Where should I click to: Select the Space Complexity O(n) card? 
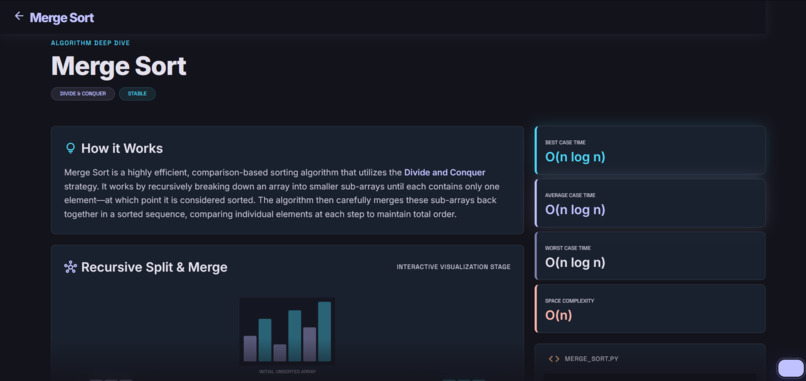pyautogui.click(x=650, y=309)
